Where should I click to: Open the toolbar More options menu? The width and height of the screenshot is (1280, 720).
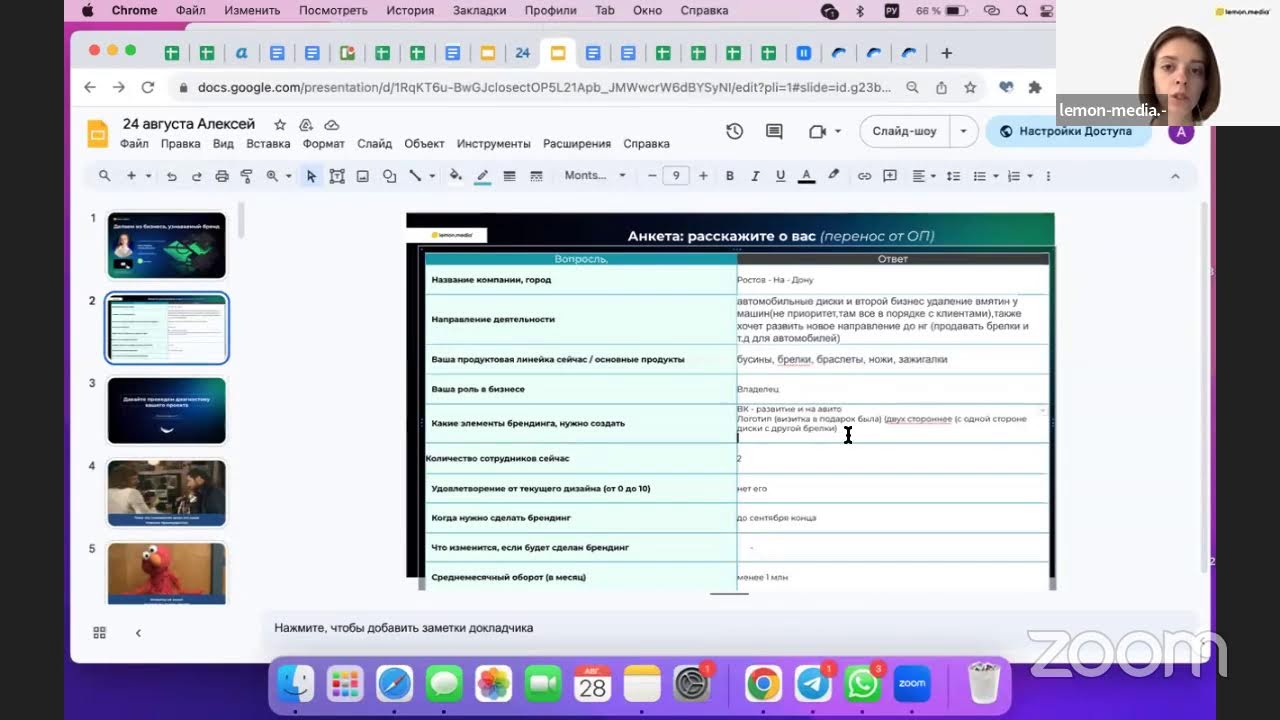click(x=1048, y=176)
